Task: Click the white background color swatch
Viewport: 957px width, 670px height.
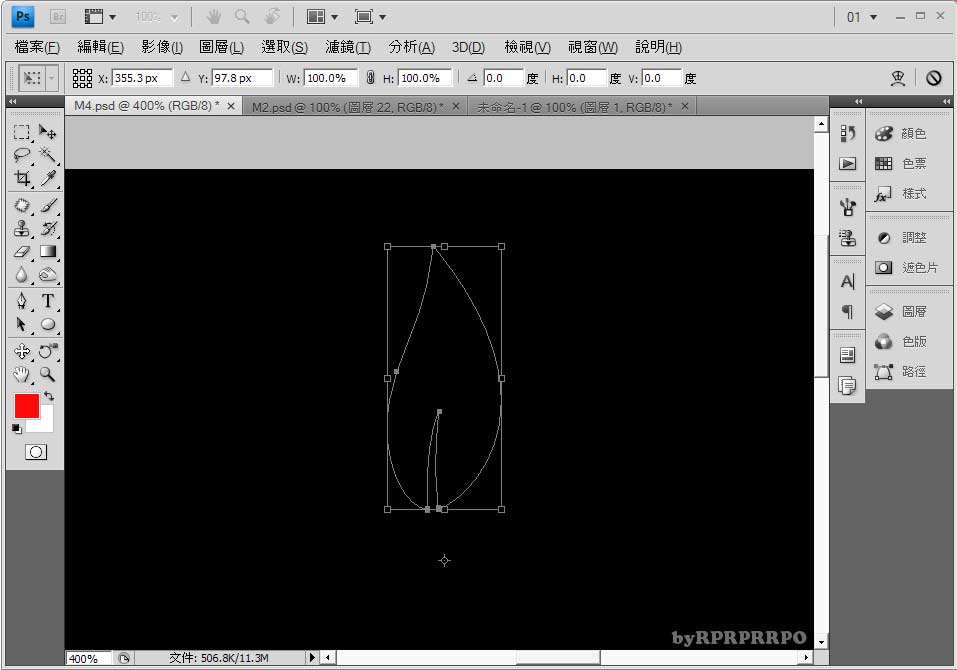Action: click(x=46, y=424)
